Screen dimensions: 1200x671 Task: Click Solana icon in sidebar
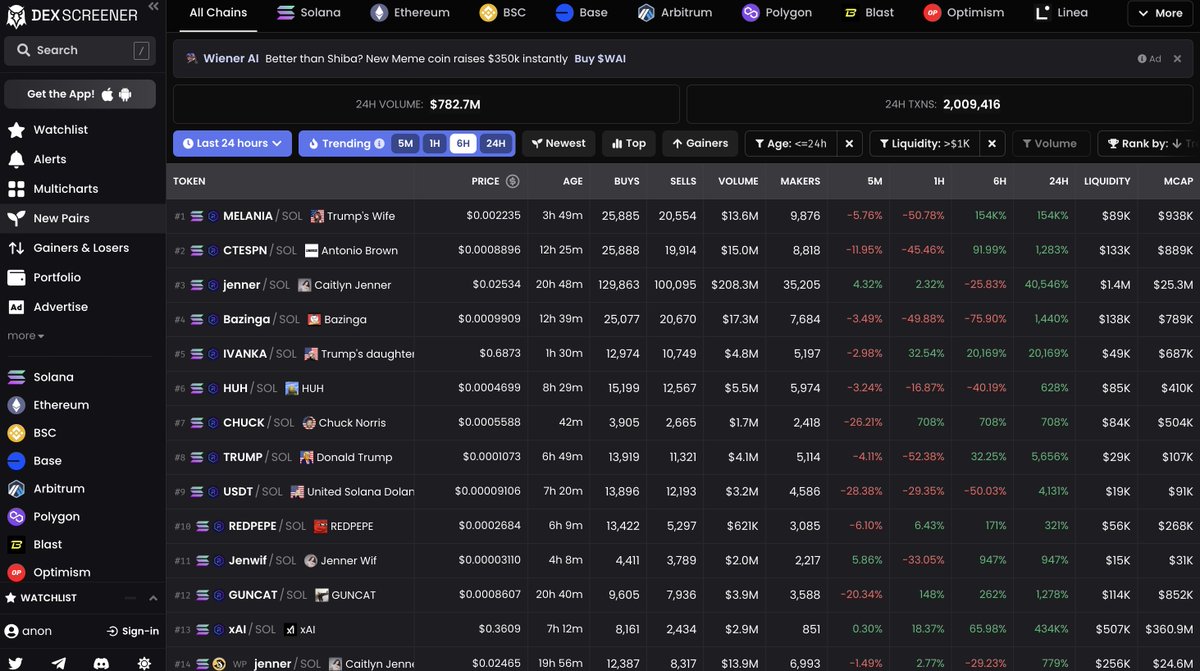pyautogui.click(x=16, y=377)
